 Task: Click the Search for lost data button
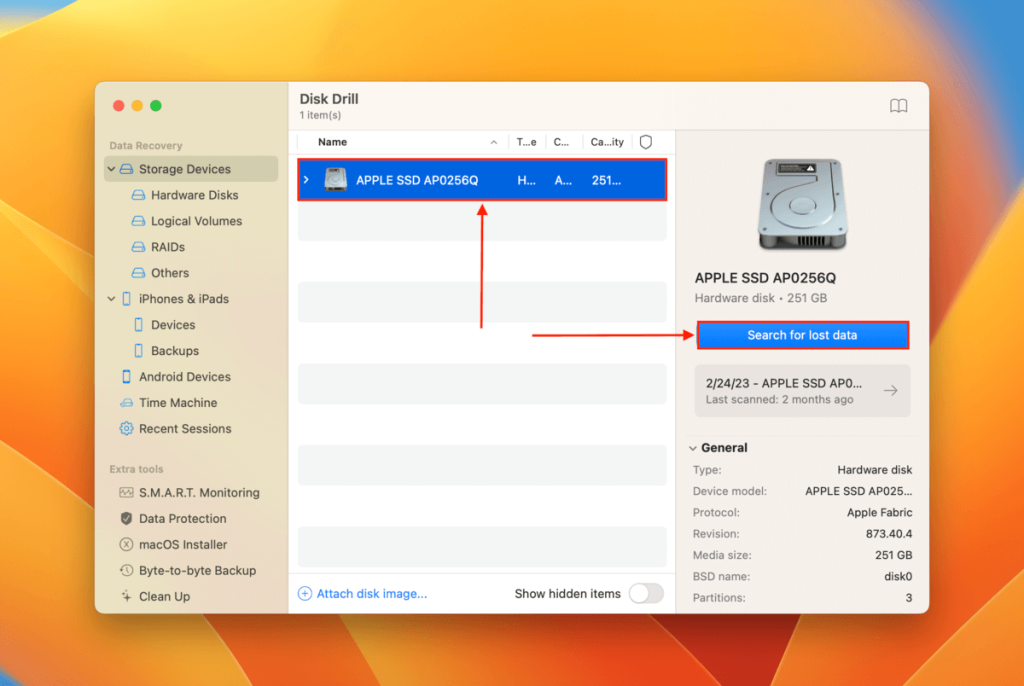[x=802, y=335]
